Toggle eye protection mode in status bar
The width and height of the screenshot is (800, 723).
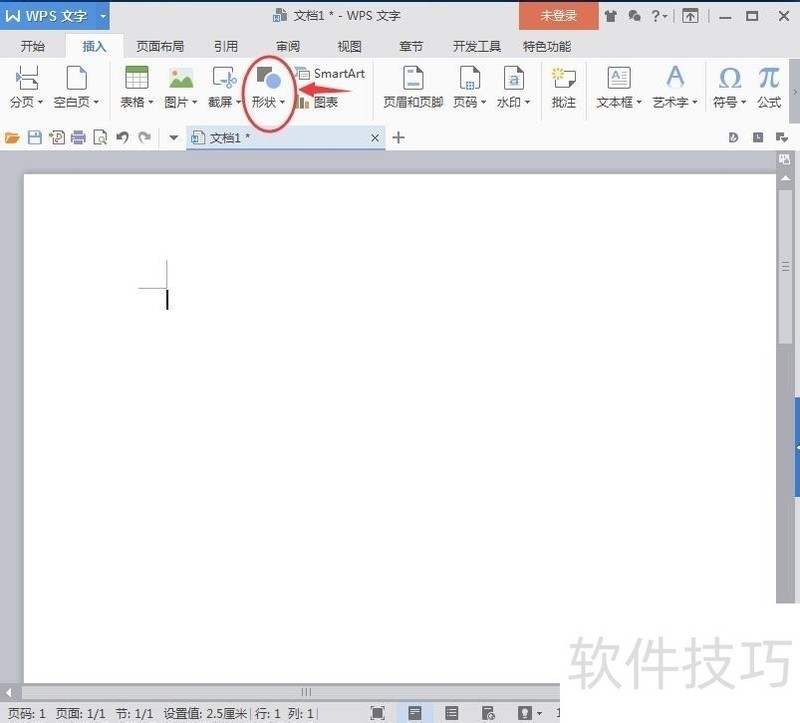click(x=525, y=713)
